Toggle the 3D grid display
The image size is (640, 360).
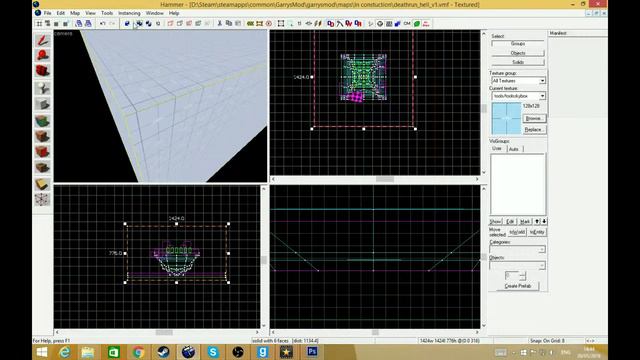coord(48,24)
